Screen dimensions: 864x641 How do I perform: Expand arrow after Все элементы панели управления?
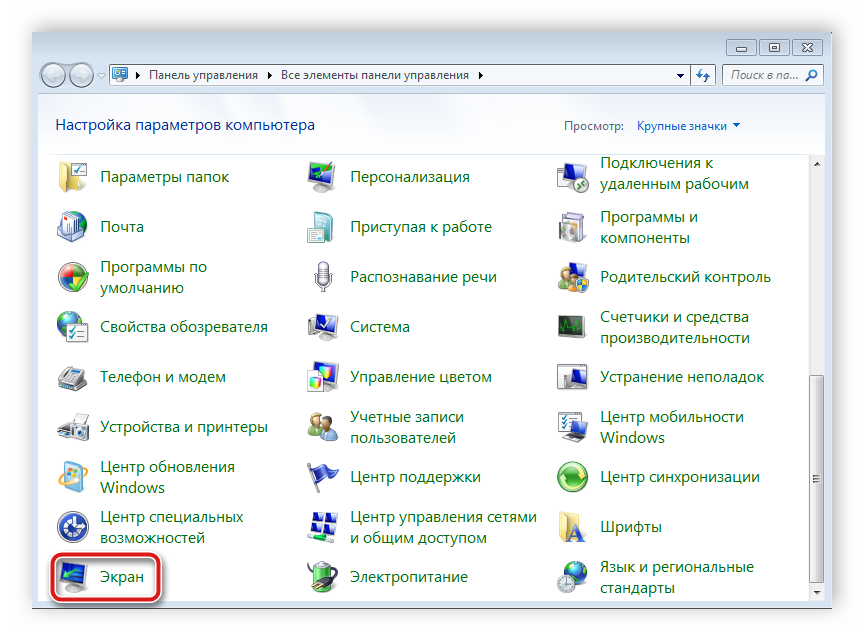click(x=480, y=75)
